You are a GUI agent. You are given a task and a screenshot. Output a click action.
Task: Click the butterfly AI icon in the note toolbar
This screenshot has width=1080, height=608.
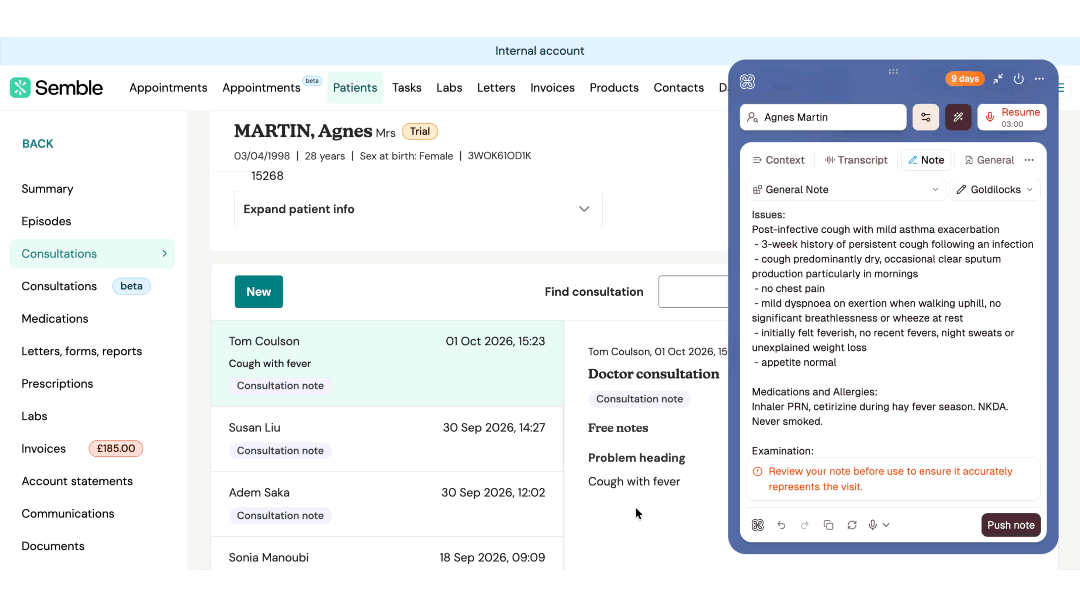coord(758,525)
